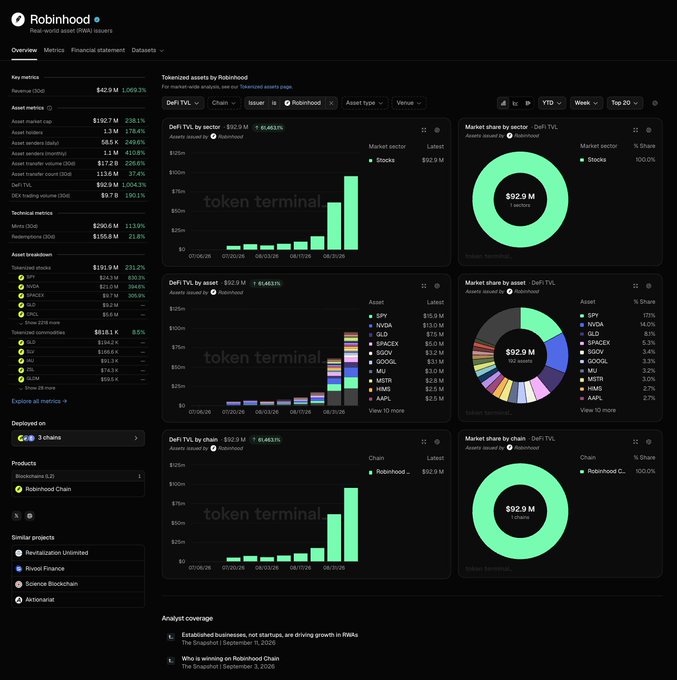This screenshot has width=677, height=680.
Task: Select the line chart view icon
Action: tap(515, 103)
